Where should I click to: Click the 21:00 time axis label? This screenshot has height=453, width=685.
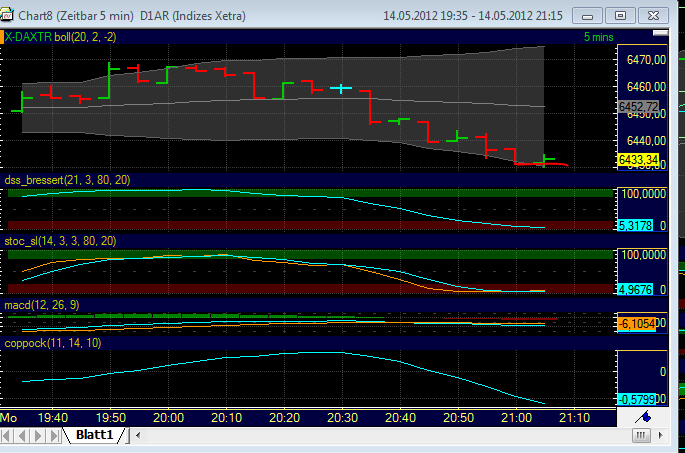[x=516, y=418]
